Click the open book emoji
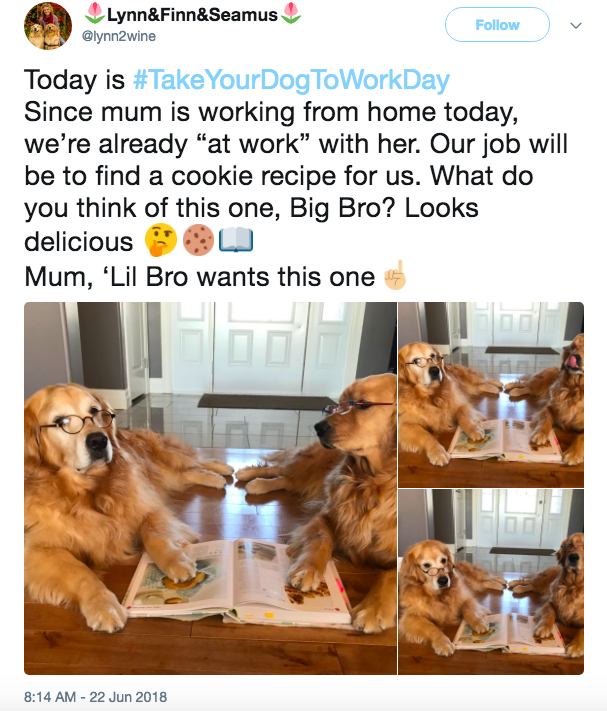The image size is (607, 711). (236, 240)
